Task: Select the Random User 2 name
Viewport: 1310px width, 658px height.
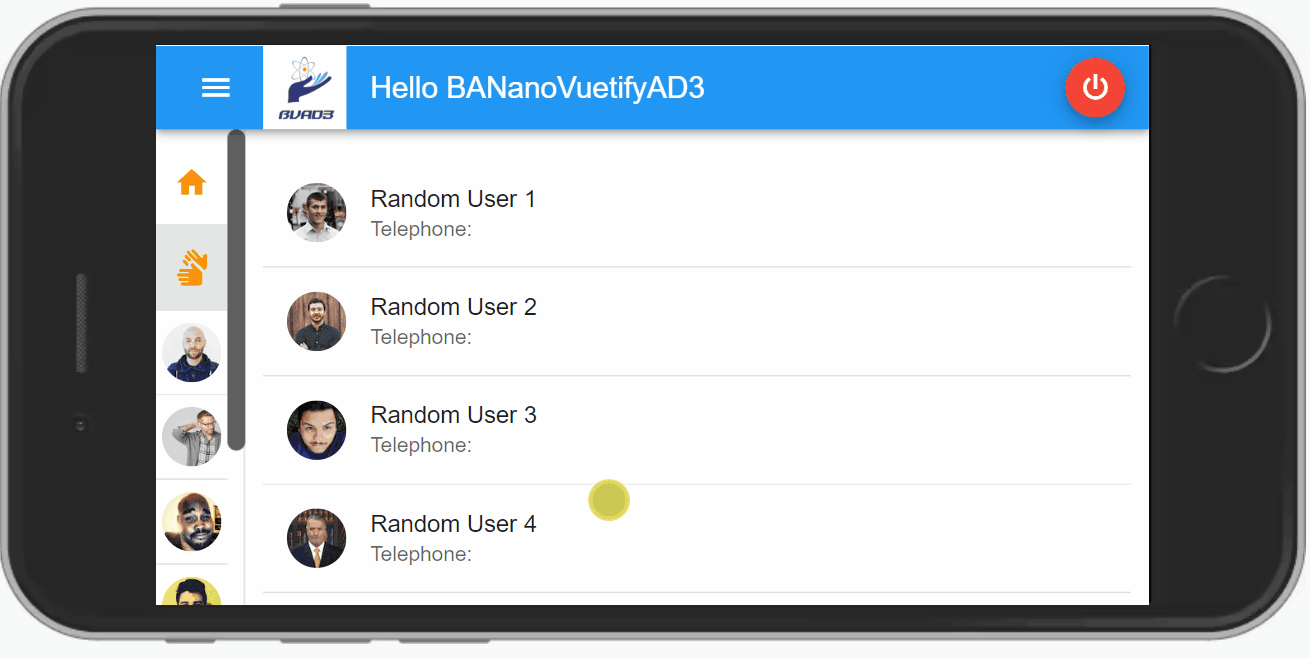Action: pos(453,307)
